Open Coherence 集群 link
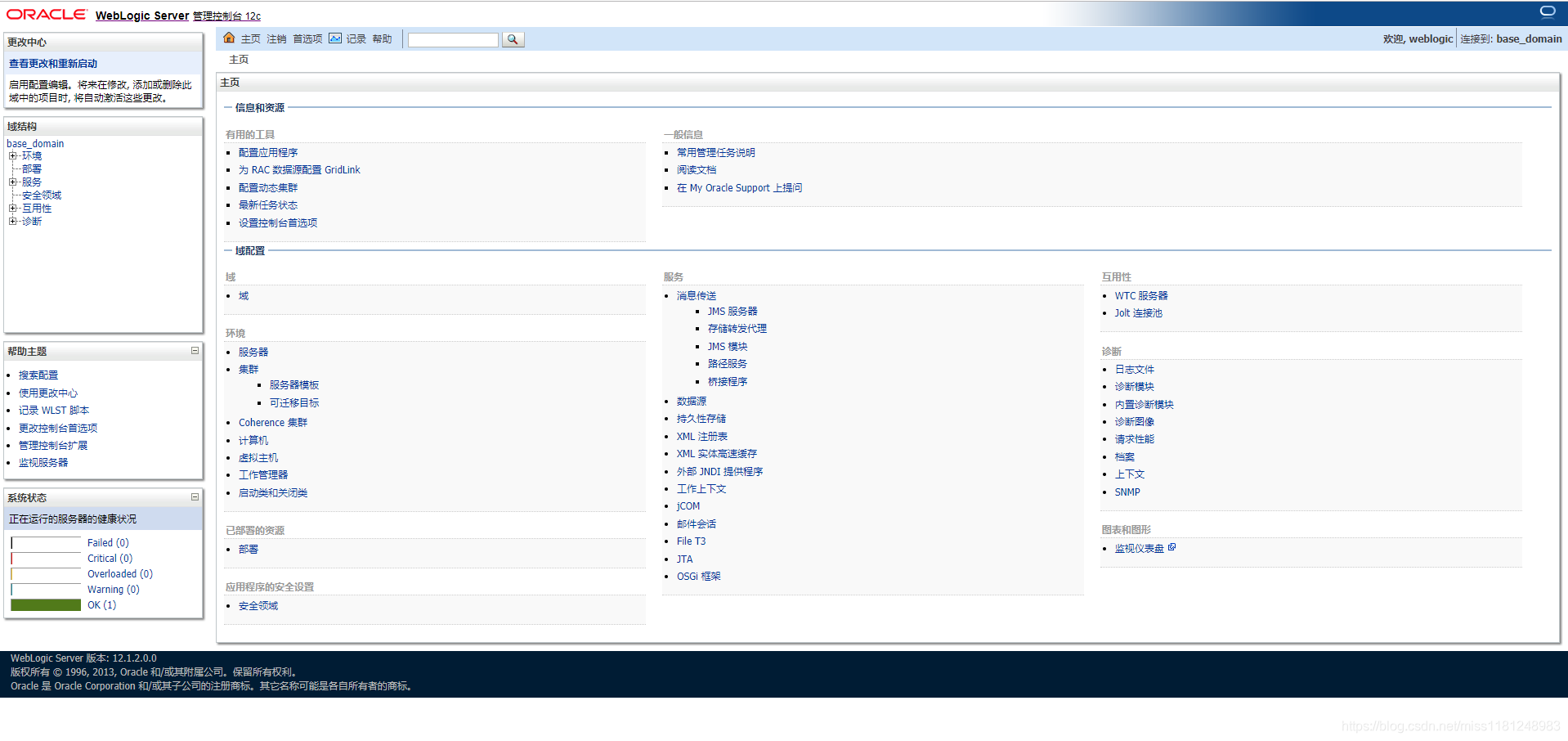 point(273,423)
